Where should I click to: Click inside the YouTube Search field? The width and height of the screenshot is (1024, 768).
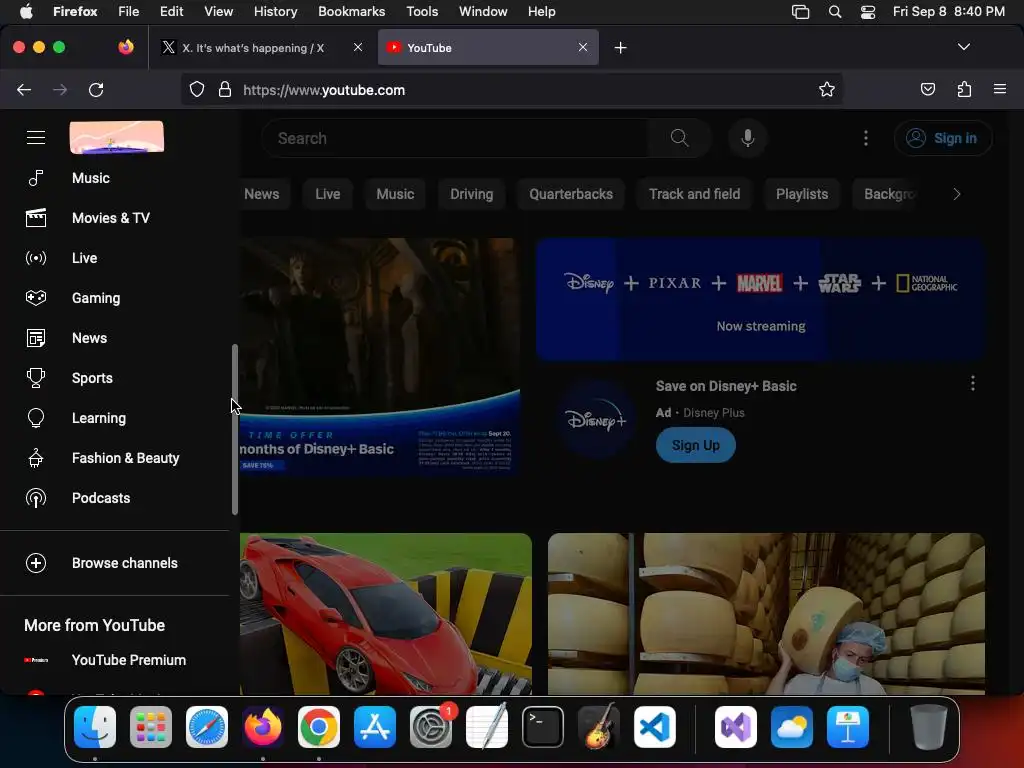tap(457, 138)
